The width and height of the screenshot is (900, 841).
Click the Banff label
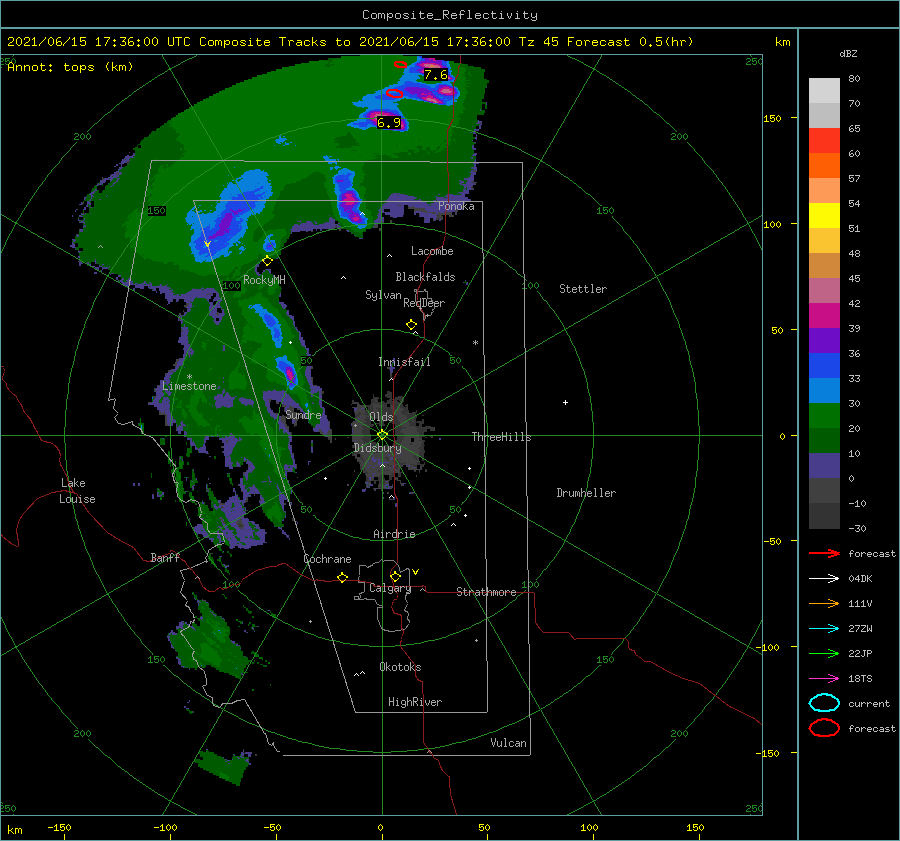[165, 557]
